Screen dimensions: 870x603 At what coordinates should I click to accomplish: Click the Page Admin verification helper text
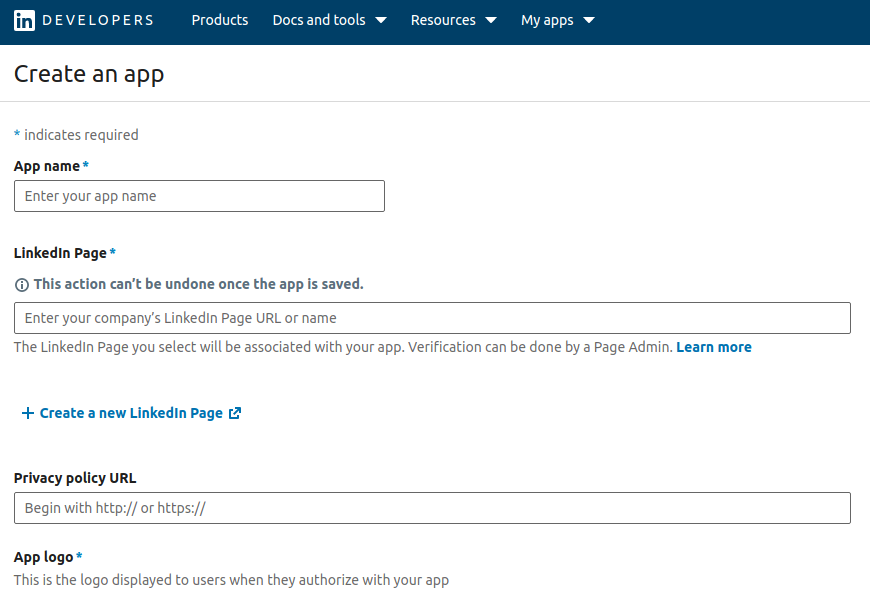[343, 347]
